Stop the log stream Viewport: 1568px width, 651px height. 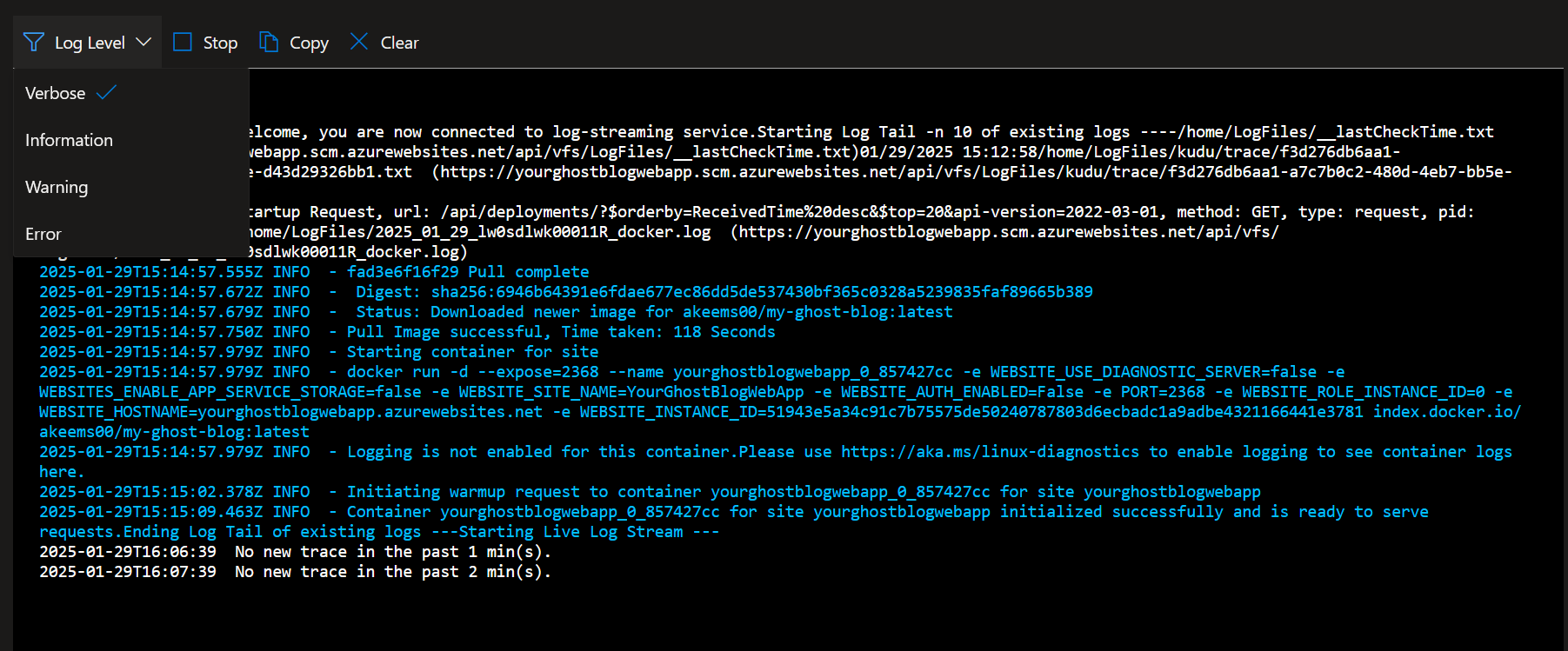[x=205, y=42]
